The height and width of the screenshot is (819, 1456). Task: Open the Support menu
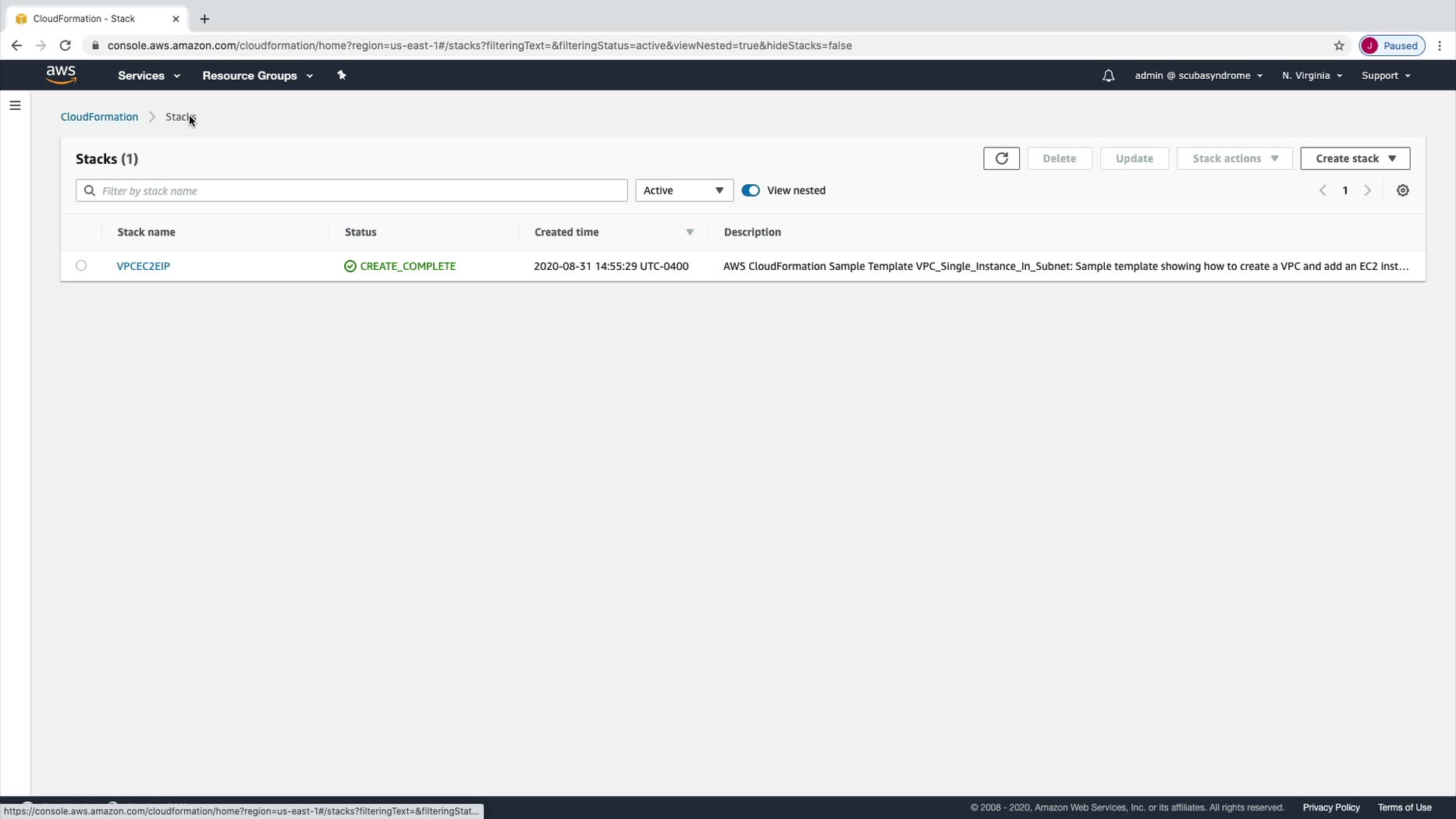tap(1386, 76)
